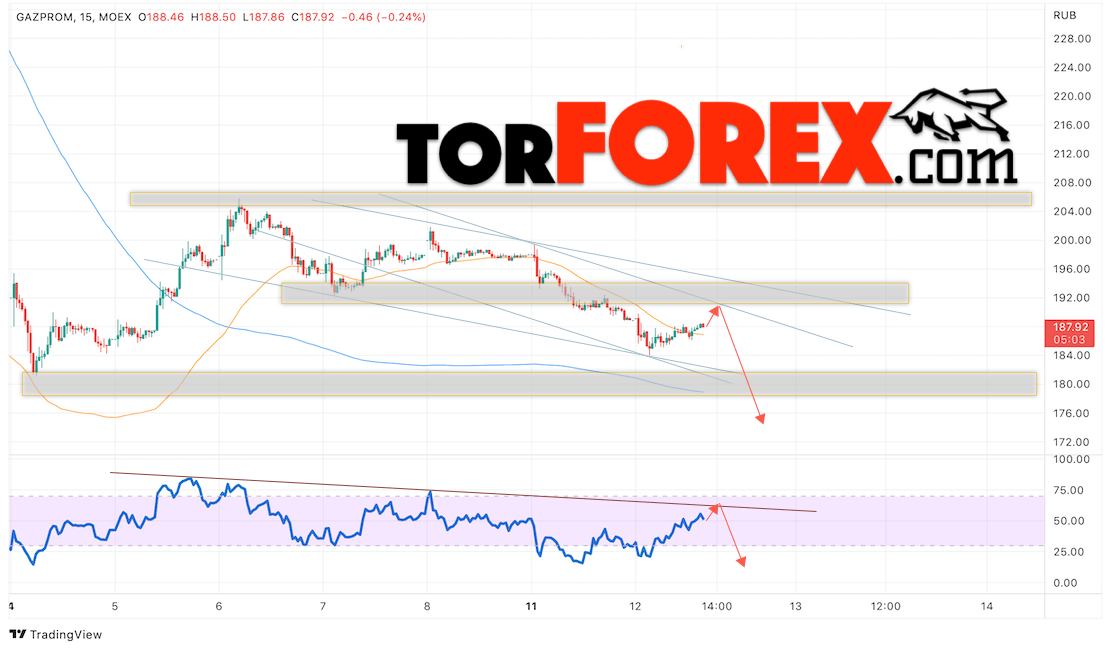Click the lower support zone near 180
This screenshot has height=650, width=1111.
[x=529, y=384]
